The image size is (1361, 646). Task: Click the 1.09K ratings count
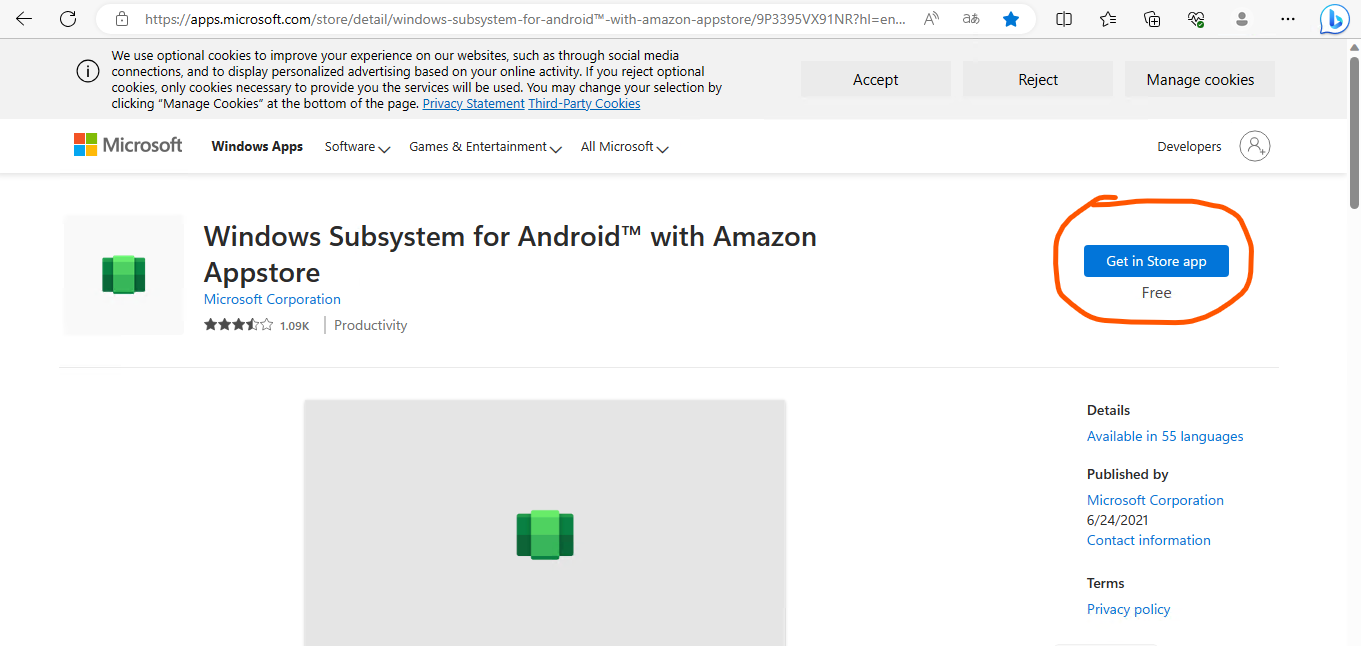coord(294,326)
